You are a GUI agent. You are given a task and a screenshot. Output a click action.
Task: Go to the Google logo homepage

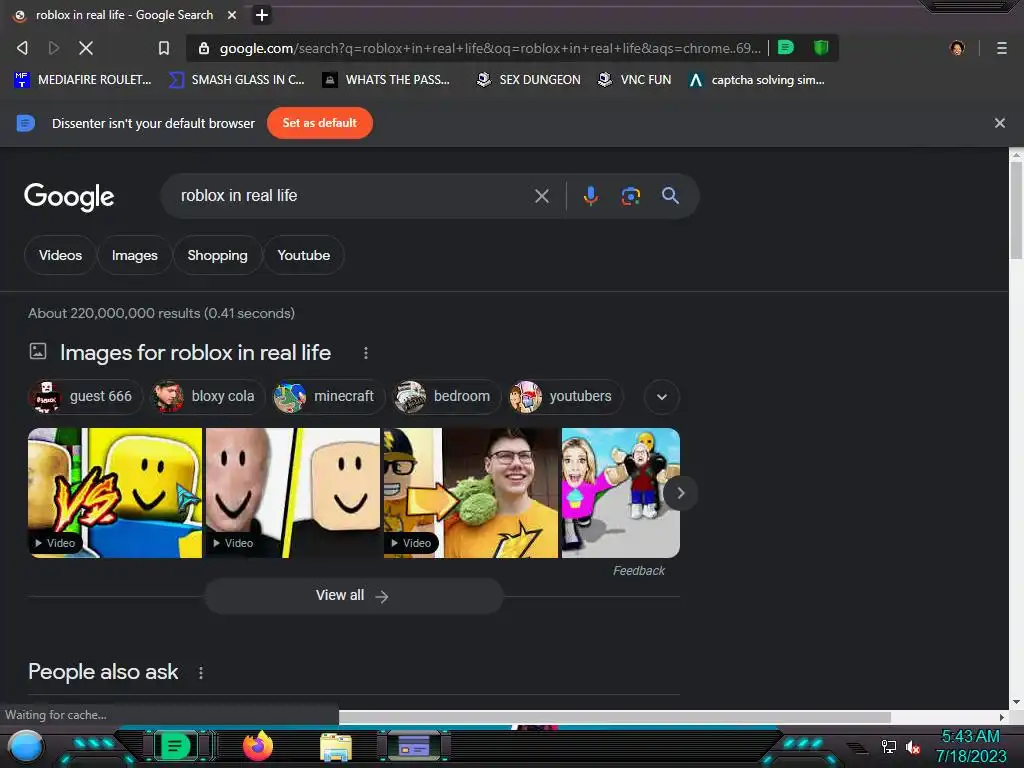[69, 197]
